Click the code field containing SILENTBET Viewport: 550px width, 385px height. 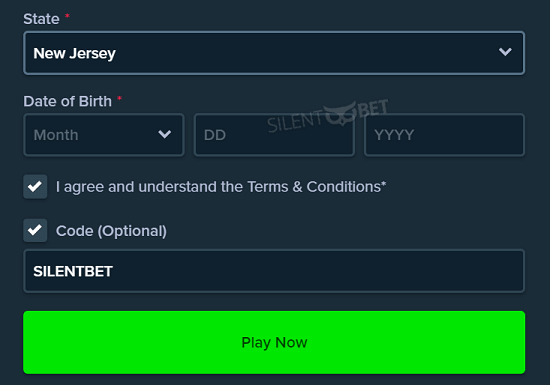pyautogui.click(x=274, y=271)
